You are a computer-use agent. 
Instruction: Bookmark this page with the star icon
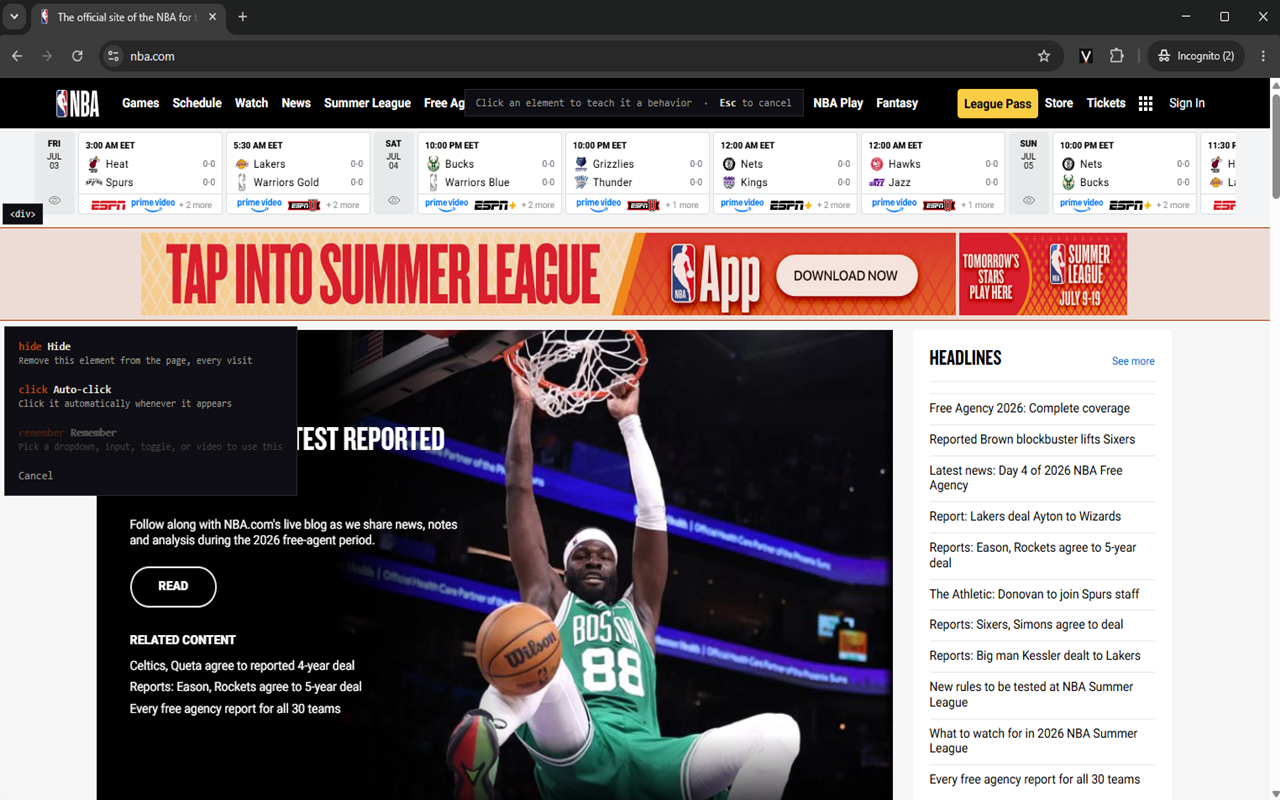1044,56
